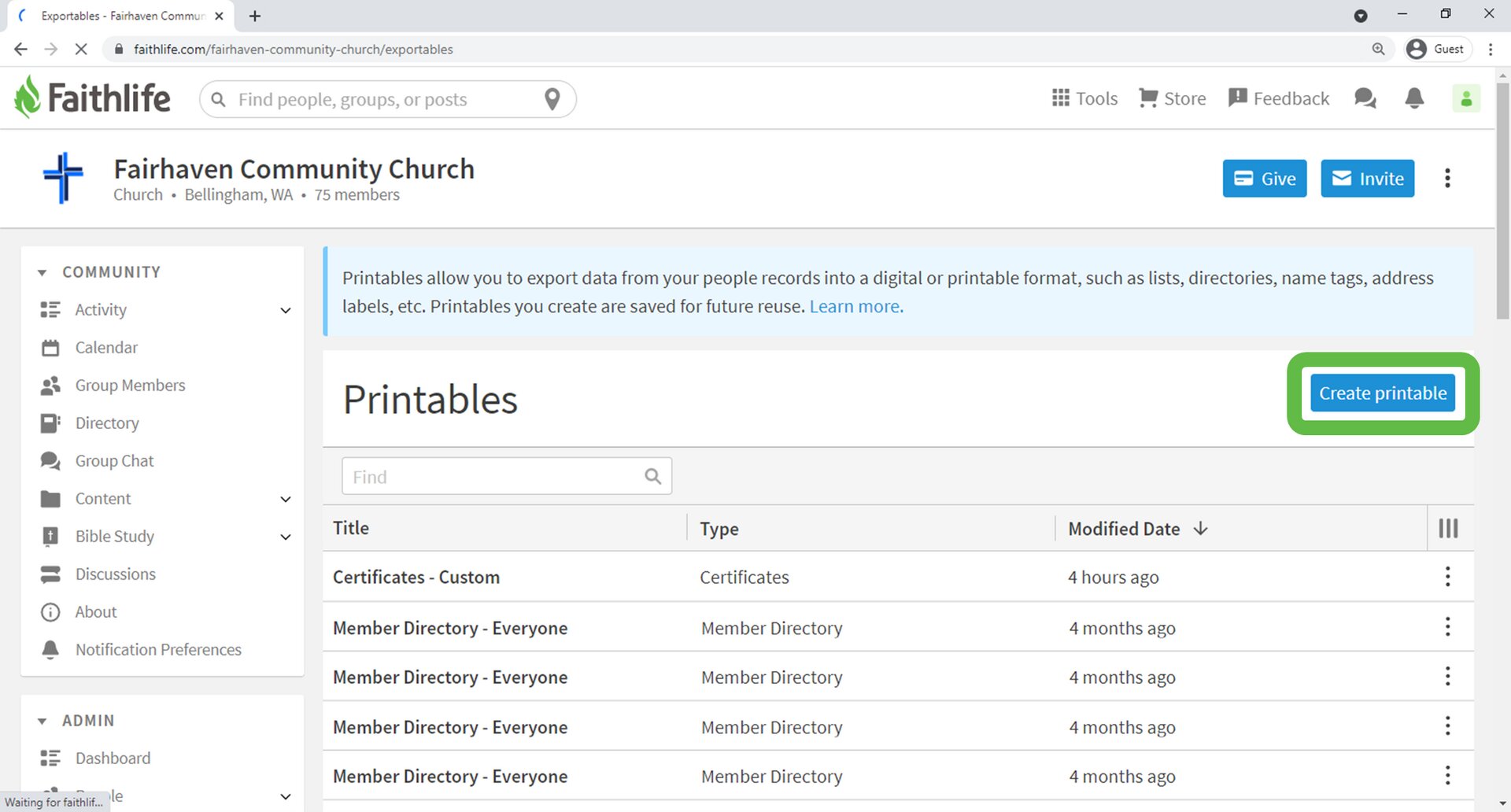Viewport: 1511px width, 812px height.
Task: Open the green user profile avatar
Action: click(x=1466, y=98)
